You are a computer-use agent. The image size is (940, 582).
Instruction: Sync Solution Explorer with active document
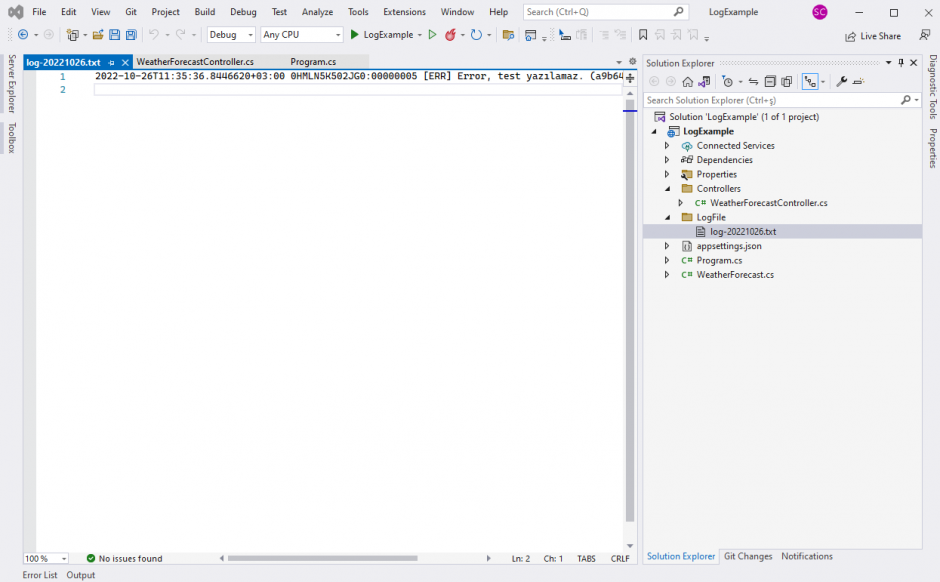pos(752,81)
